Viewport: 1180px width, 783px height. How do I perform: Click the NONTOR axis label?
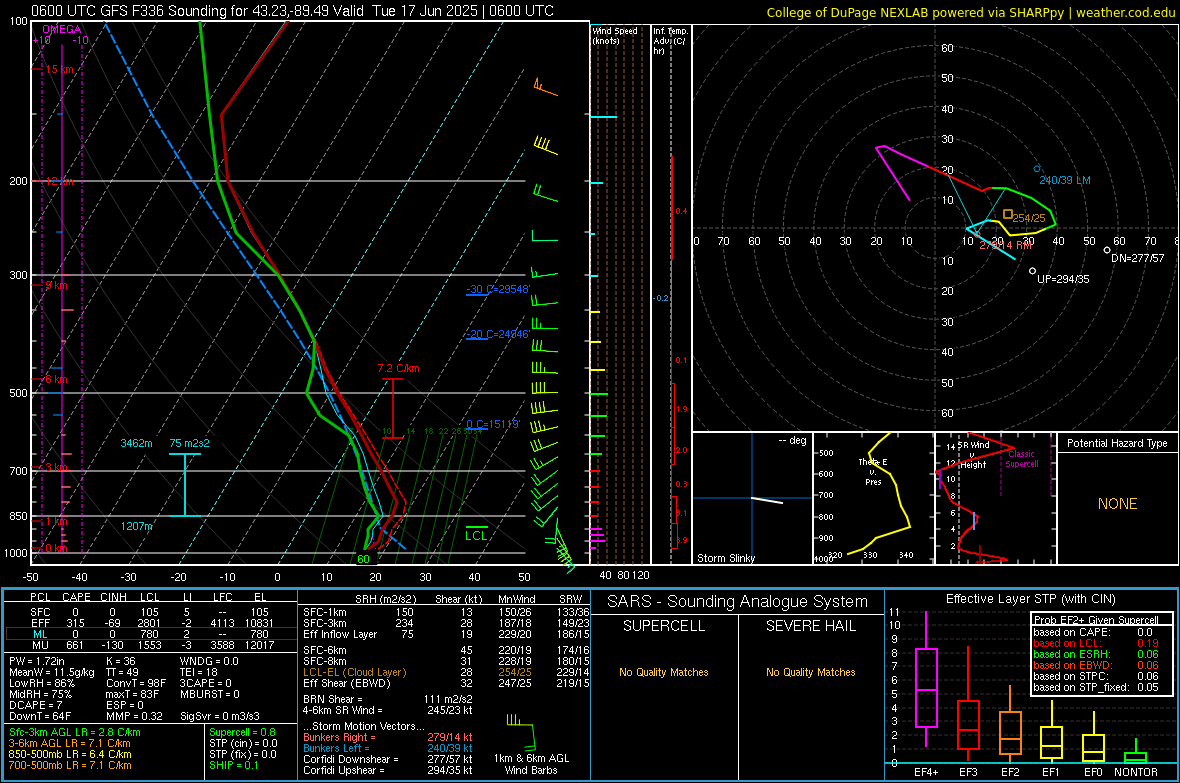(1136, 772)
